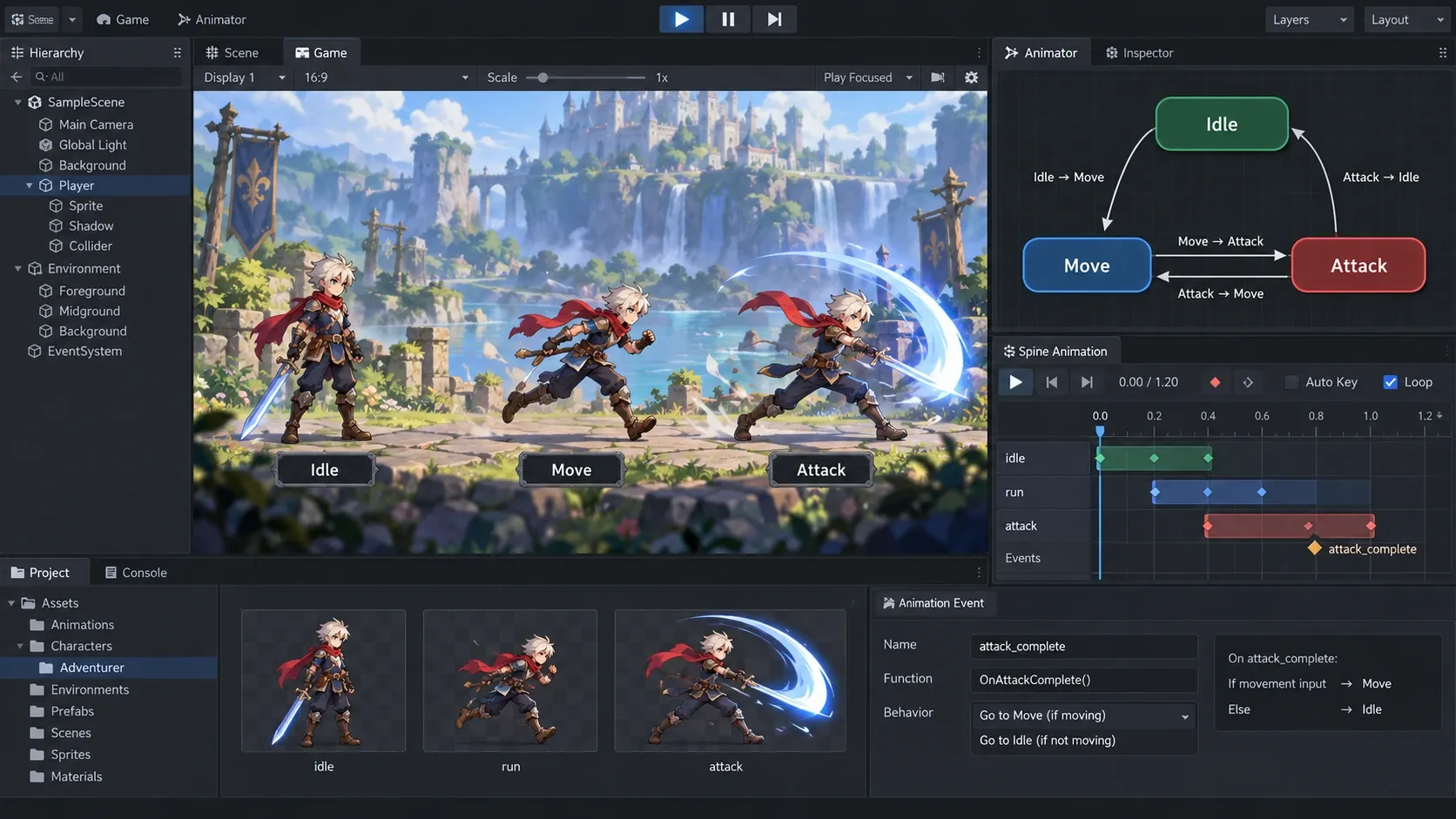Select Main Camera in Hierarchy
This screenshot has width=1456, height=819.
95,124
